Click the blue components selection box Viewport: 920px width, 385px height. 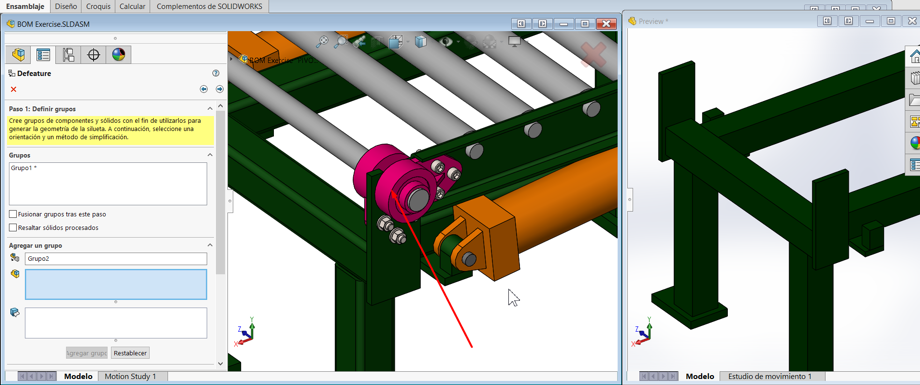[x=116, y=285]
